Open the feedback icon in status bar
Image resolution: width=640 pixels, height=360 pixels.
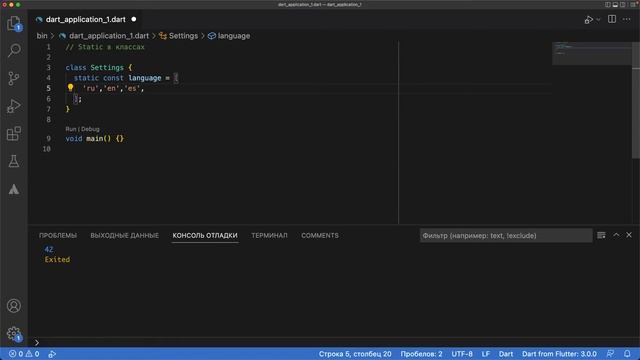coord(610,354)
